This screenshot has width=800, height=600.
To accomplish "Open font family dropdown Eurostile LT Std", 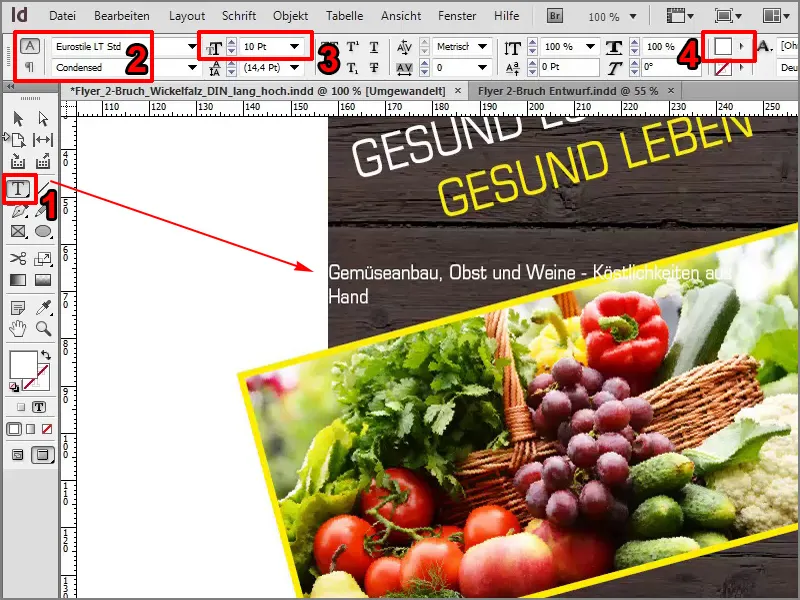I will tap(192, 46).
